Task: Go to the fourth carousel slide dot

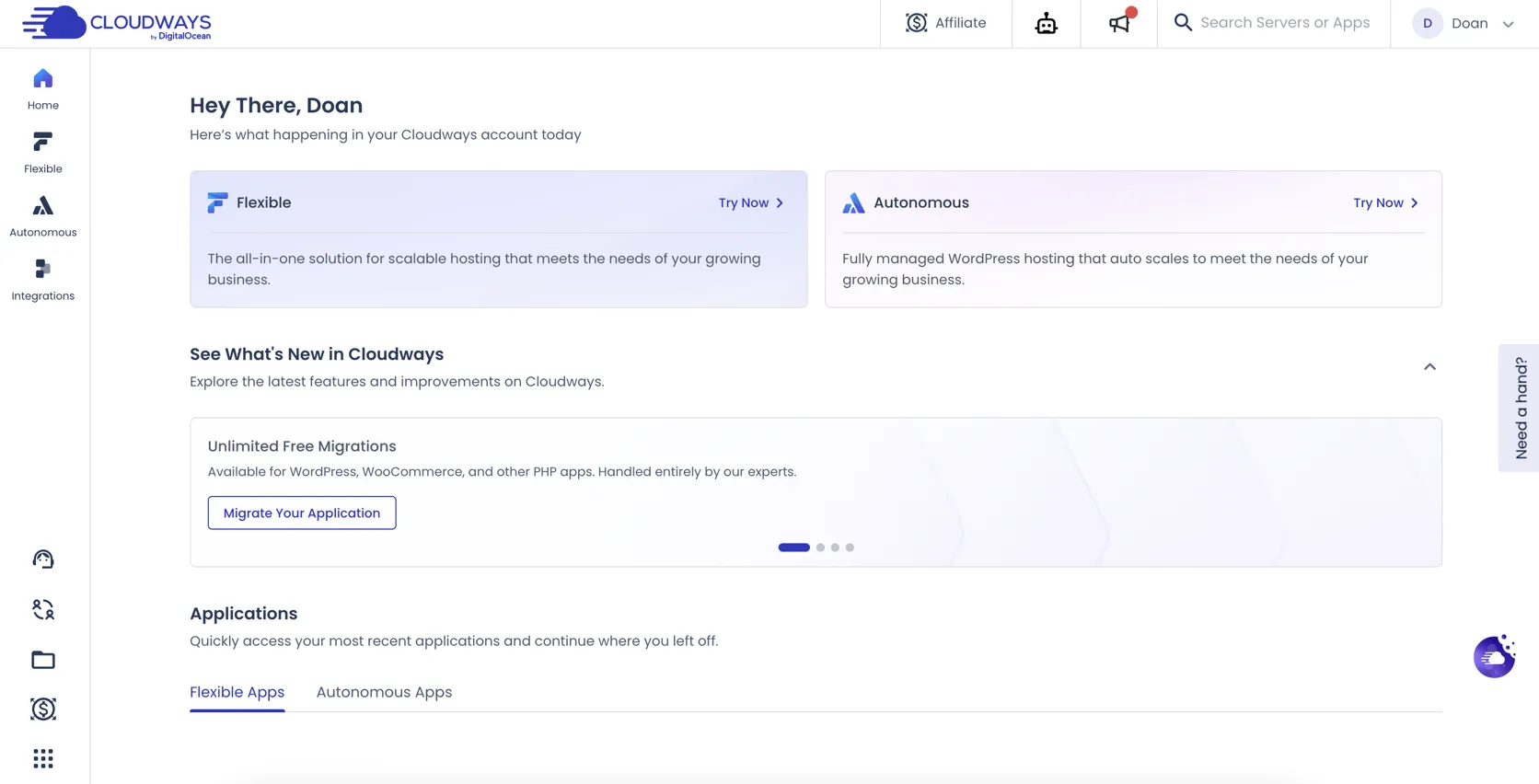Action: point(850,548)
